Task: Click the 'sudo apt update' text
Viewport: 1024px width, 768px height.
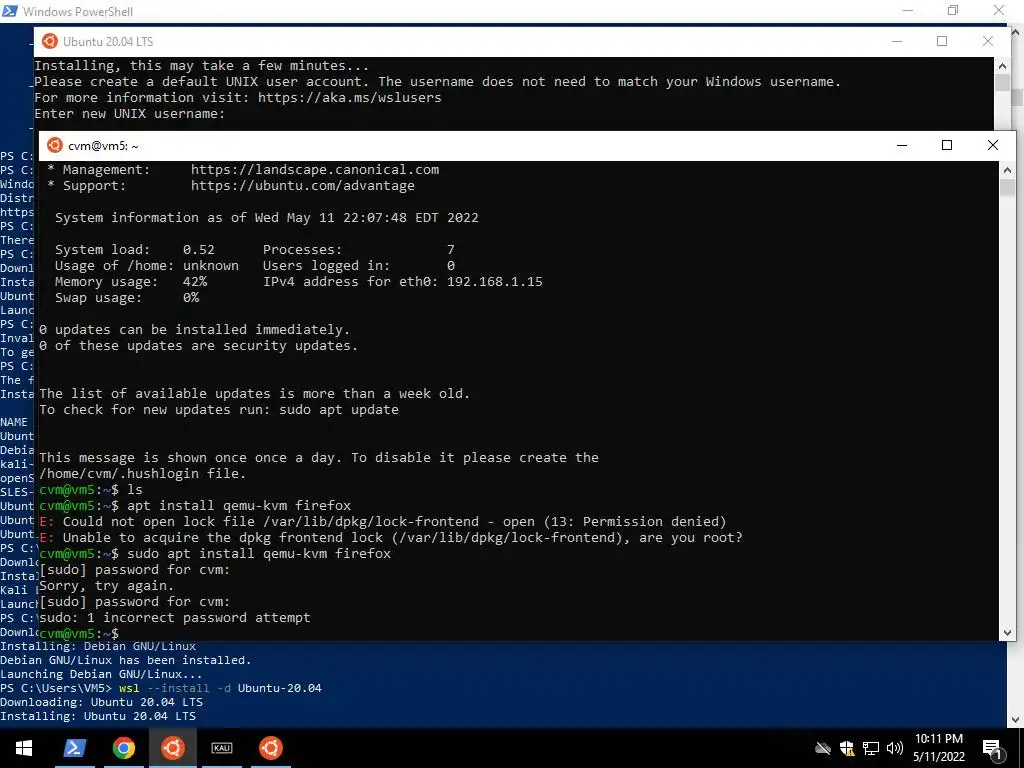Action: click(x=339, y=409)
